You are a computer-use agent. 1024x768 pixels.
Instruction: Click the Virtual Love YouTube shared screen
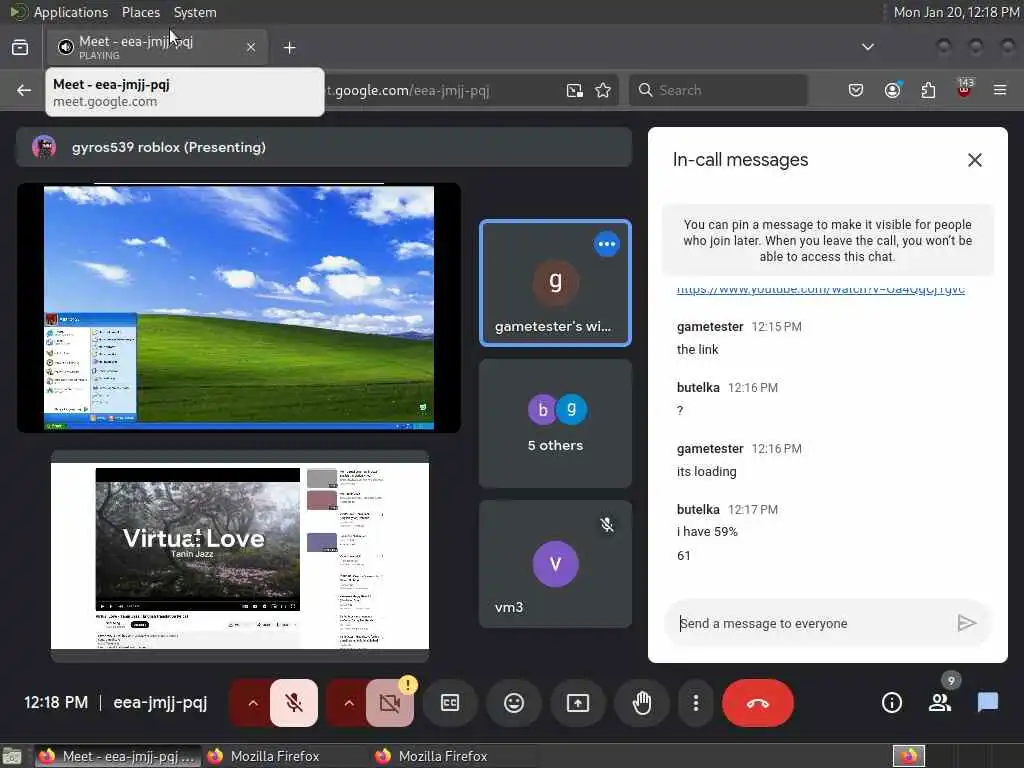(x=240, y=556)
